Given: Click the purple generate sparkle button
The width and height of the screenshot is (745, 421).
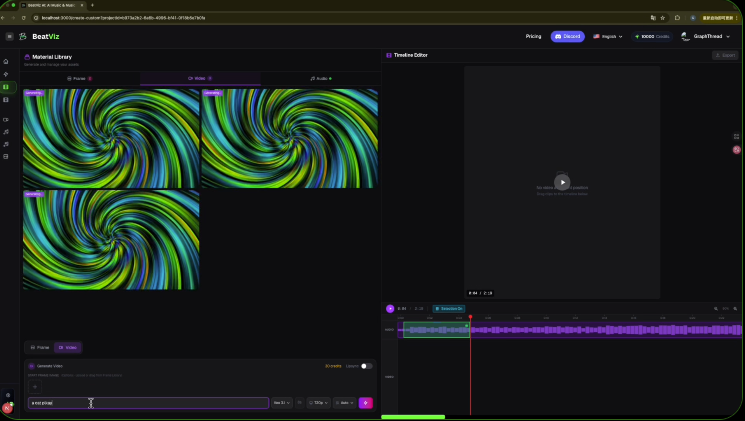Looking at the screenshot, I should pos(365,403).
